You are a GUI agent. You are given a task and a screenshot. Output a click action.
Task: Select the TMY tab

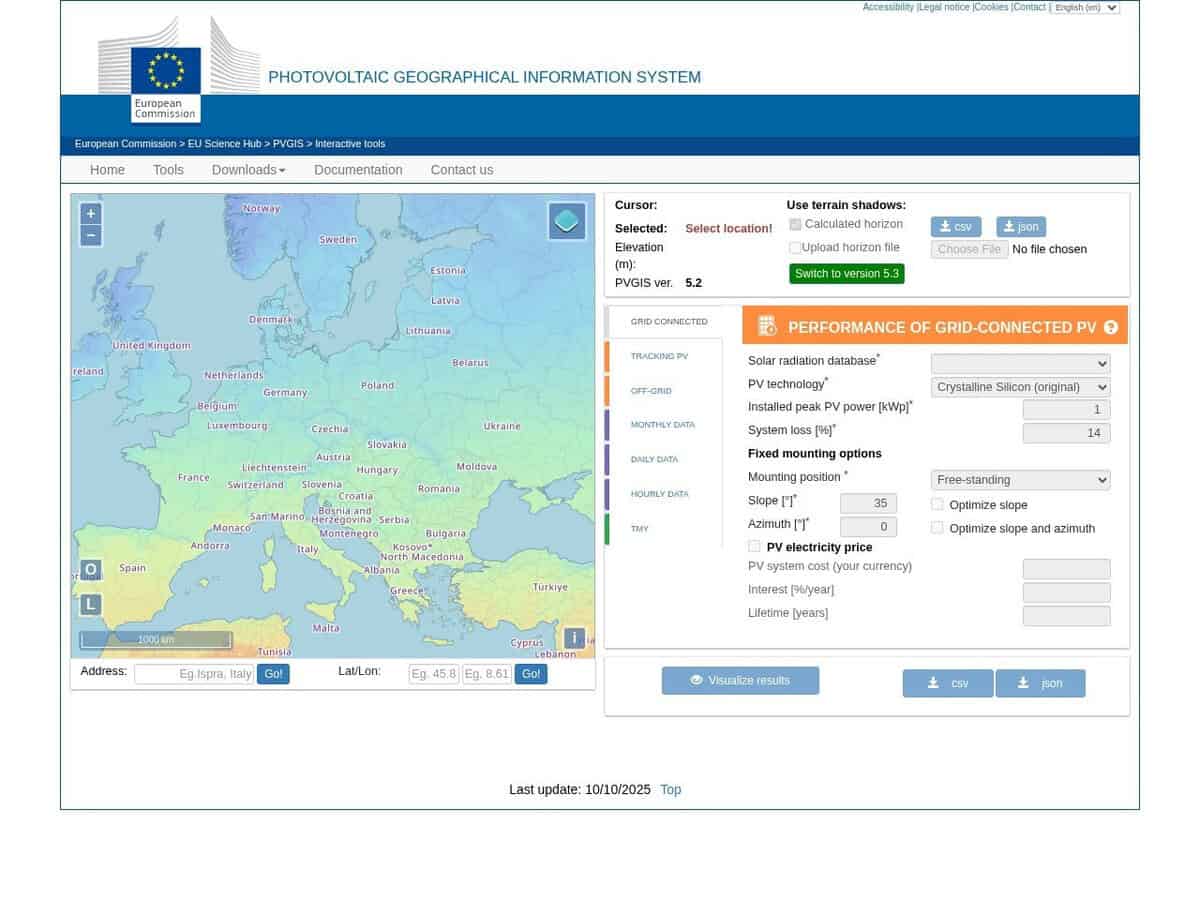coord(639,529)
